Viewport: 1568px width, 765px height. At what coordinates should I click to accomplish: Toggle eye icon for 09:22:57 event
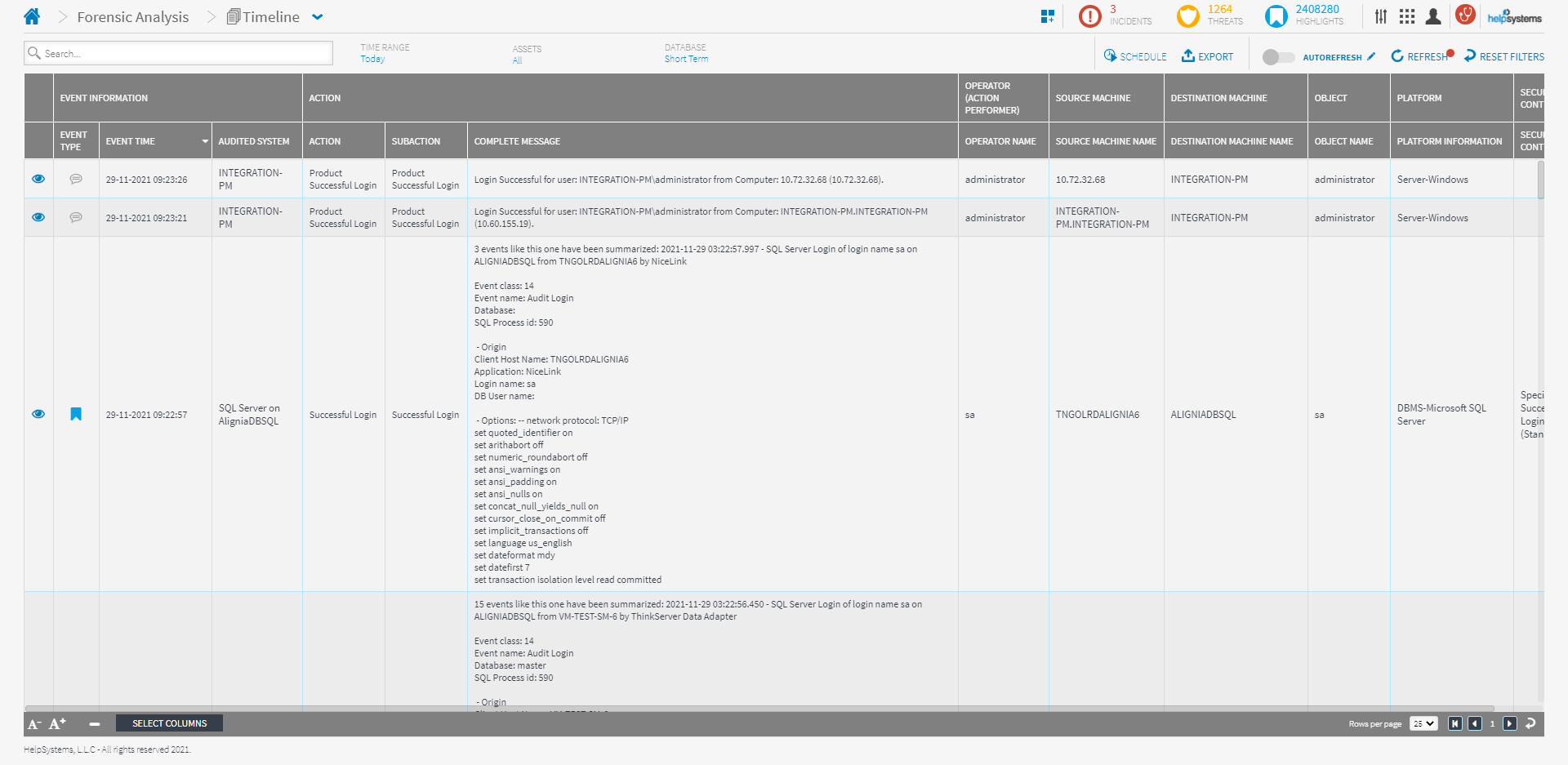[38, 414]
